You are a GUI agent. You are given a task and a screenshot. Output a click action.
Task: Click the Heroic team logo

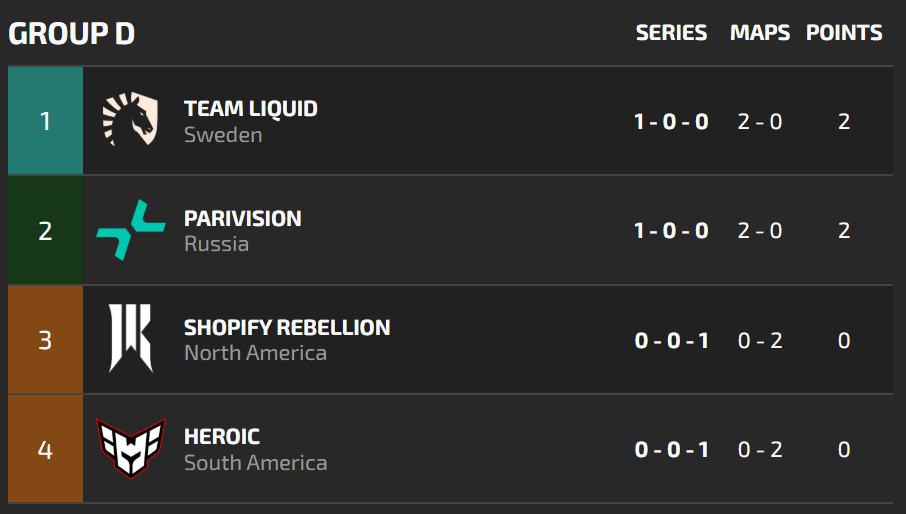[130, 449]
